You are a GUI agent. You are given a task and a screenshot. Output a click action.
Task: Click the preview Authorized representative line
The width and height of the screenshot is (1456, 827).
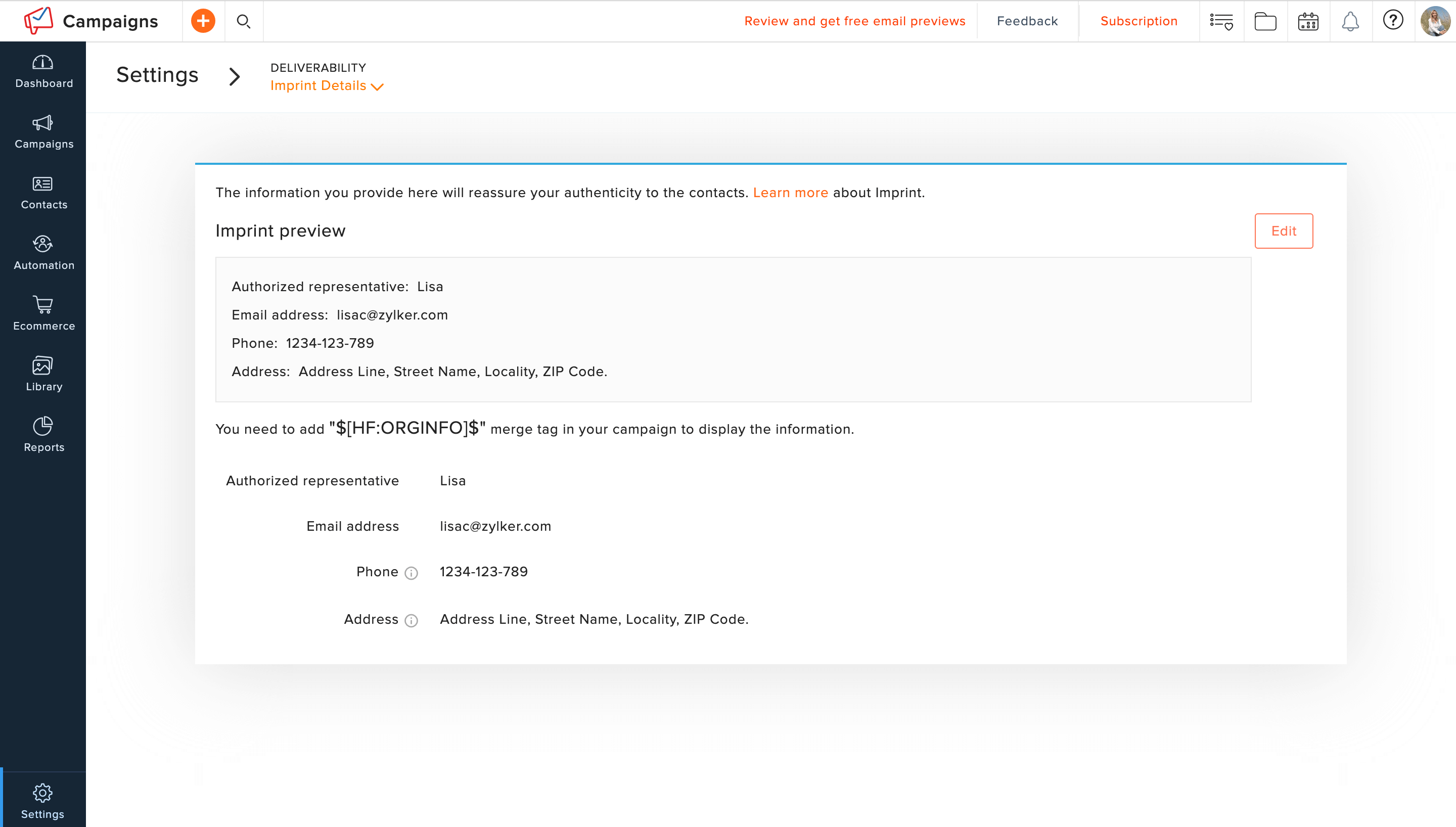[337, 287]
